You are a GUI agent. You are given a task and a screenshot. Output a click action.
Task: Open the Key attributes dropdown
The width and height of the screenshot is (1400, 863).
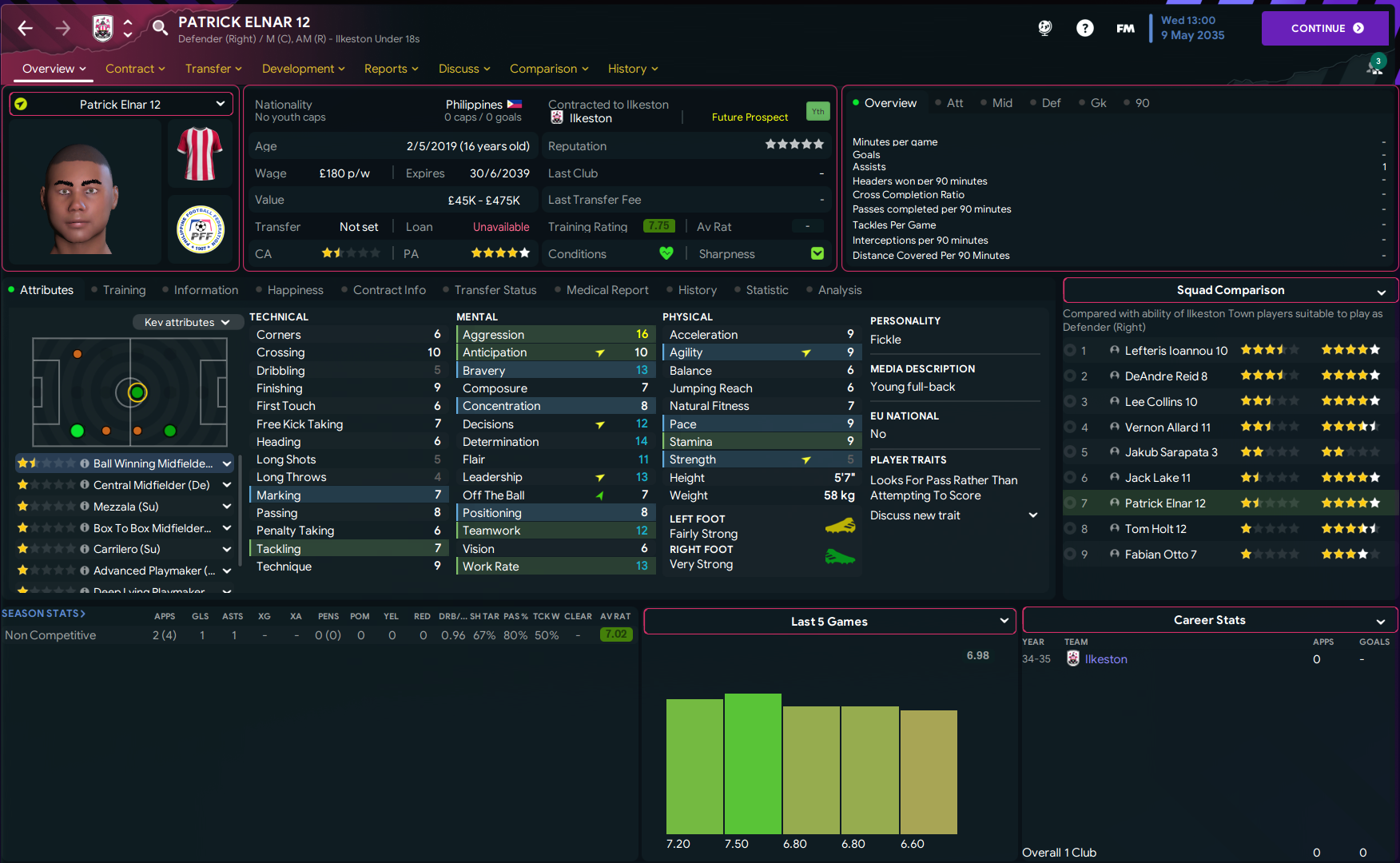point(187,322)
